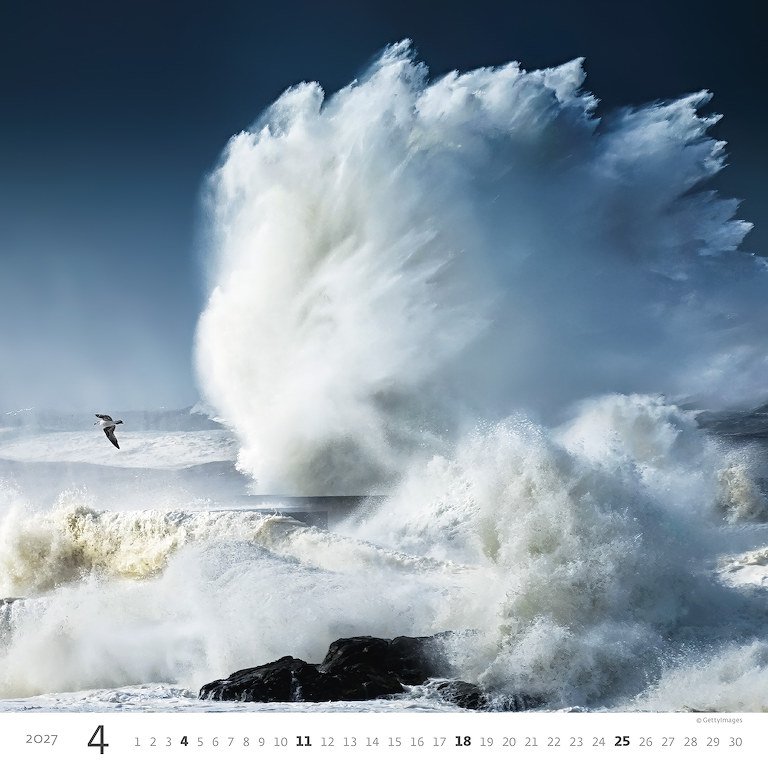Viewport: 768px width, 768px height.
Task: Select day 15 in the date strip
Action: coord(395,742)
